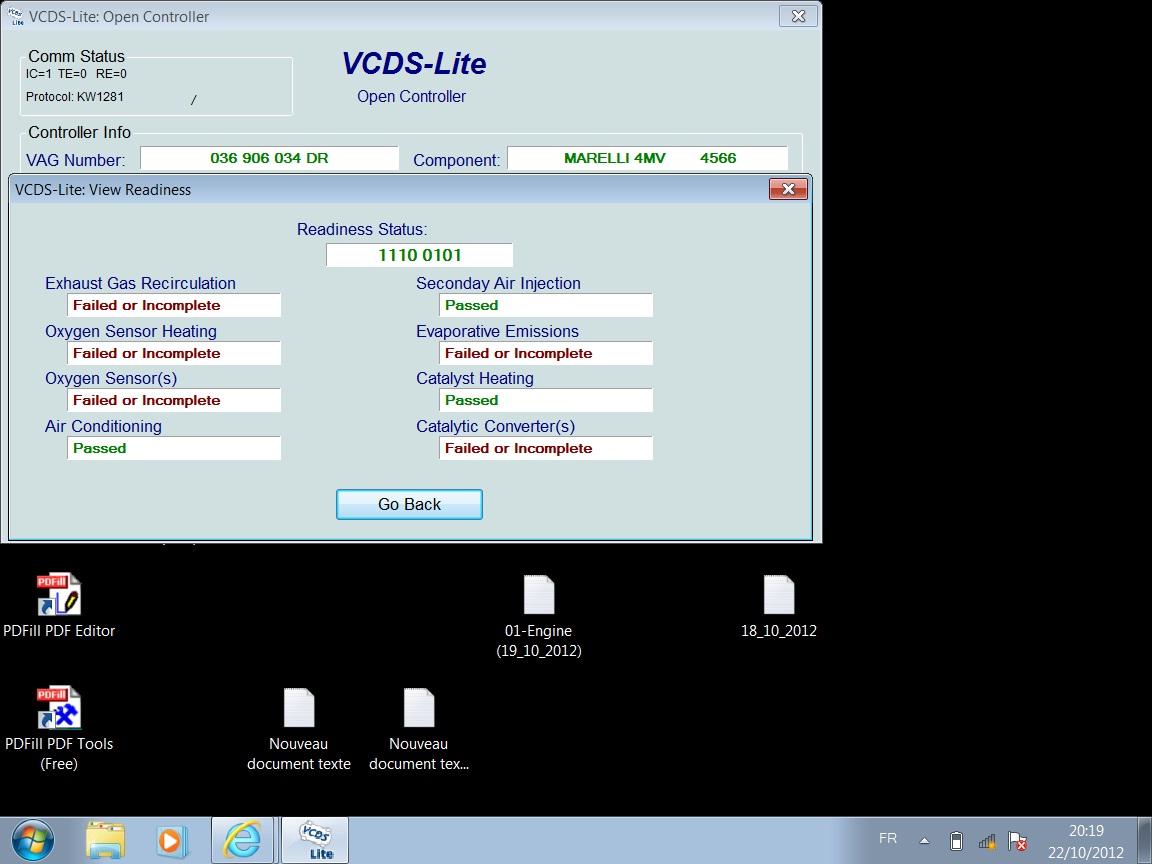Click the 'Component:' label
1152x864 pixels.
click(456, 160)
